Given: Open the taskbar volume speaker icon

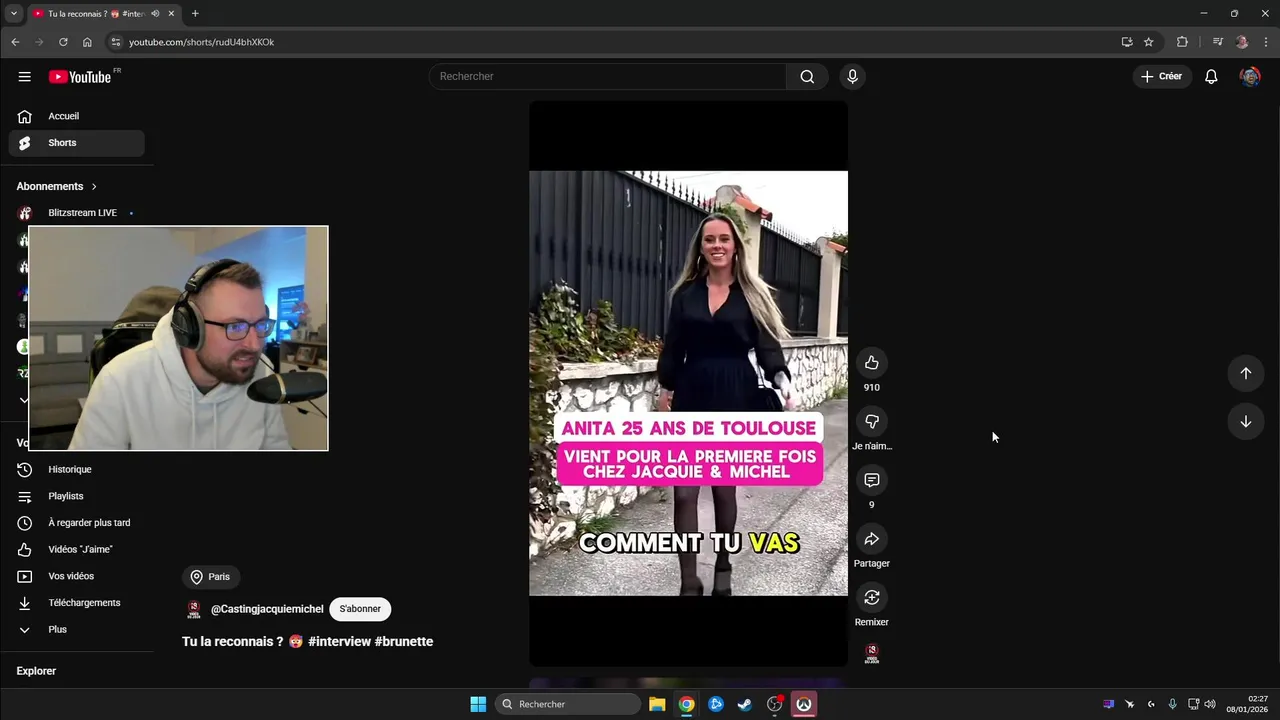Looking at the screenshot, I should tap(1210, 704).
